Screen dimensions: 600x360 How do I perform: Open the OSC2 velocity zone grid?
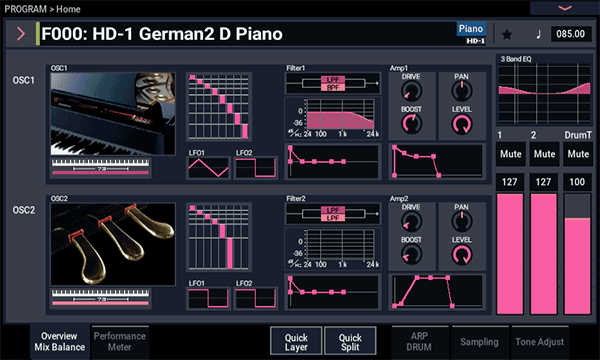219,237
